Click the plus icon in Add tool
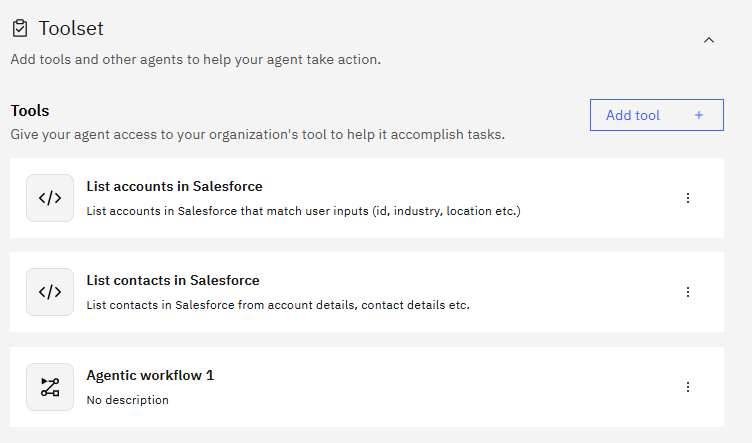 [x=699, y=115]
